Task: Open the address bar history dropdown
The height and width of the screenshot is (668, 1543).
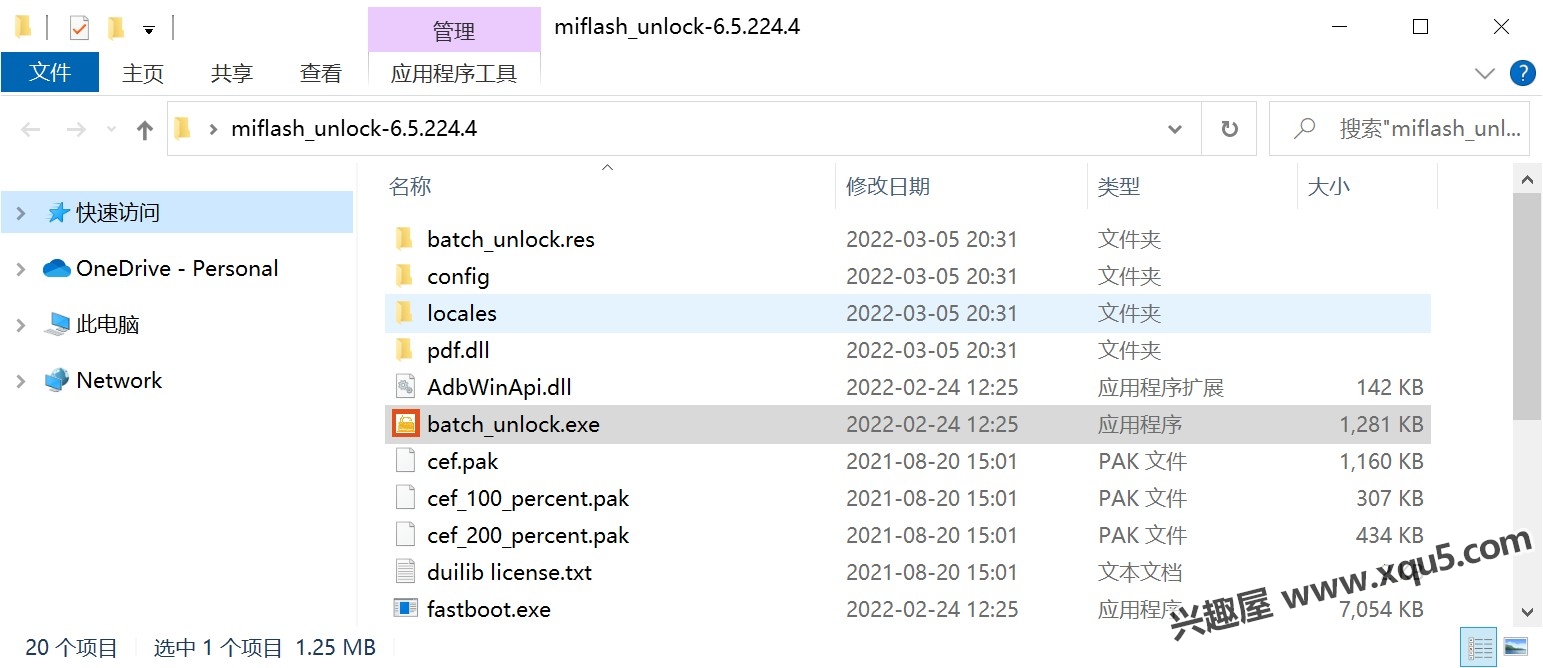Action: click(x=1175, y=129)
